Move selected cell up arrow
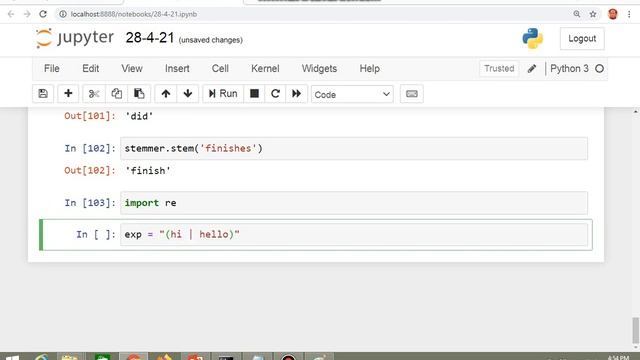The height and width of the screenshot is (360, 640). tap(166, 94)
